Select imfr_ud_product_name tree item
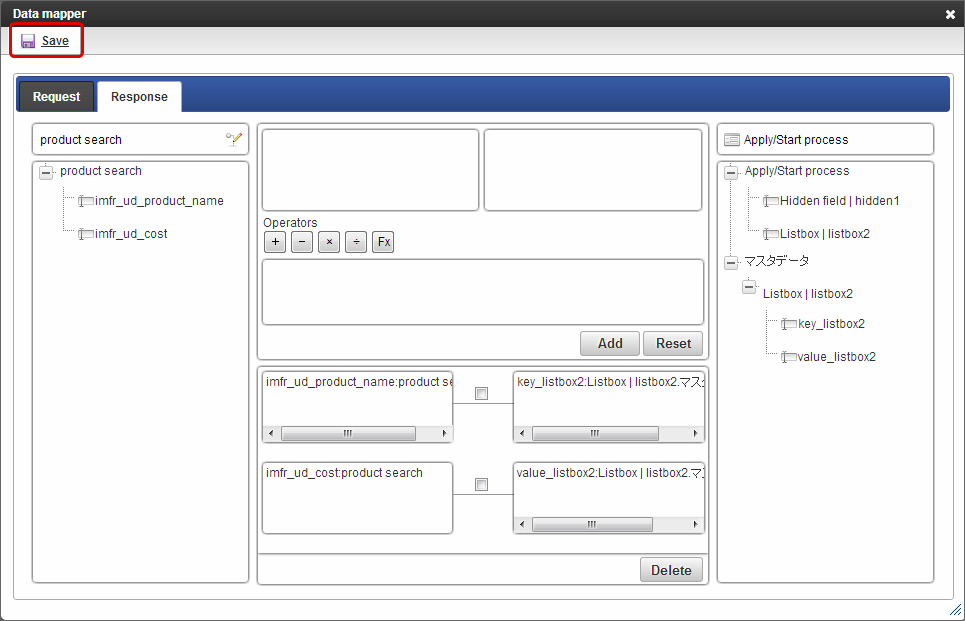Viewport: 965px width, 621px height. coord(159,201)
